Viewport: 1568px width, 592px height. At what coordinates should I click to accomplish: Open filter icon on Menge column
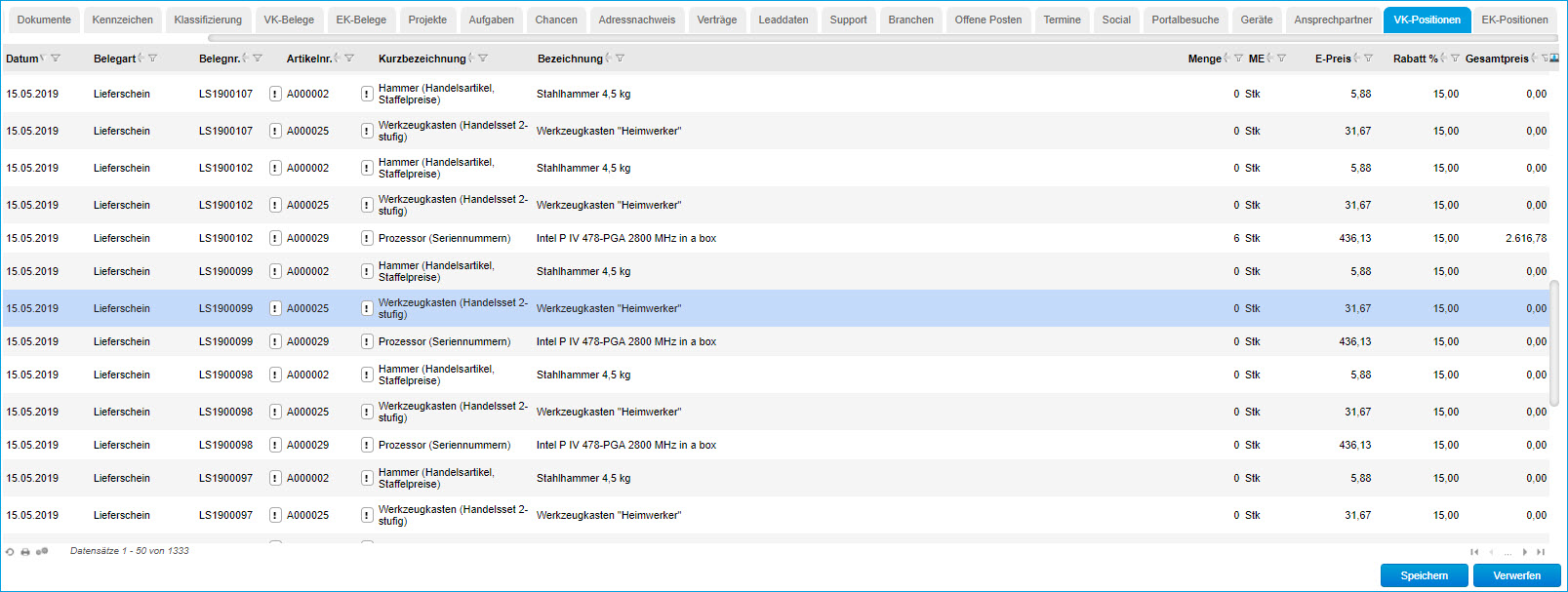pyautogui.click(x=1238, y=59)
